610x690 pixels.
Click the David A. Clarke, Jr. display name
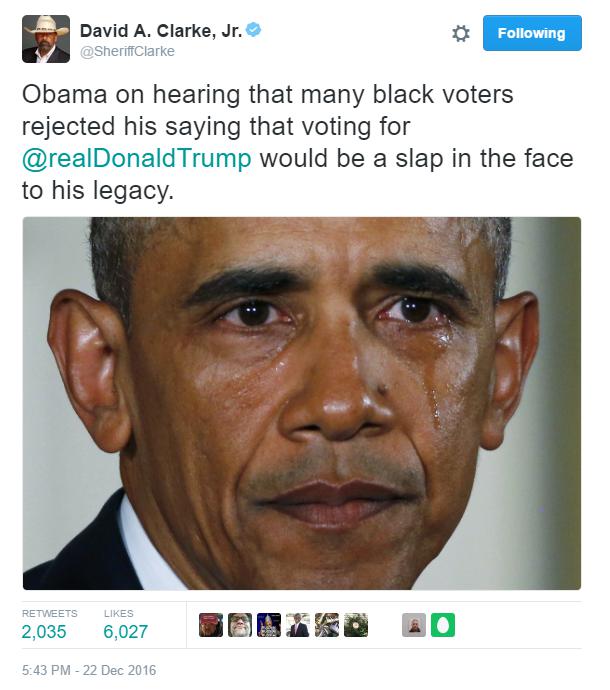[161, 31]
